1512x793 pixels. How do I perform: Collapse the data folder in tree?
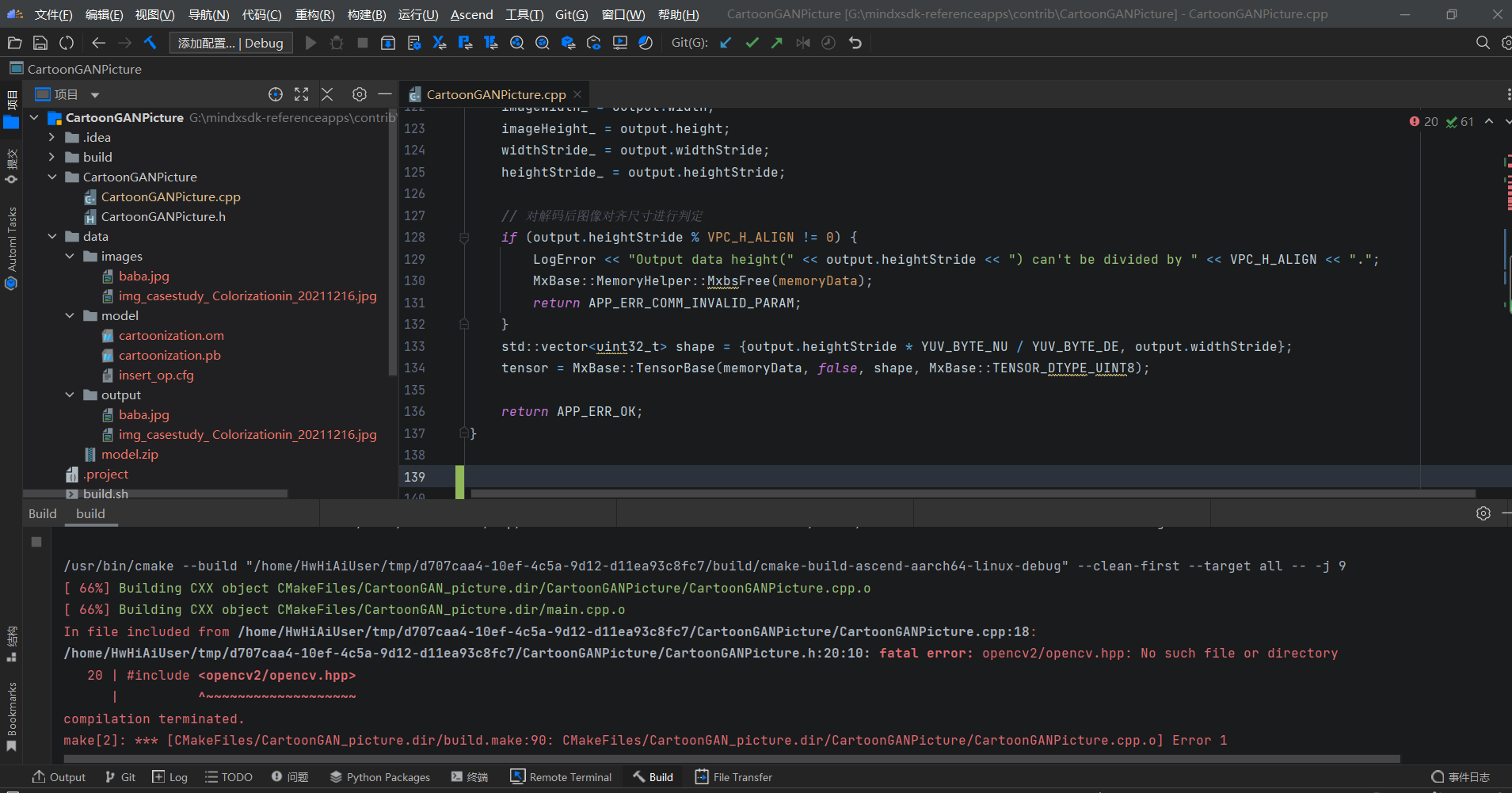(52, 236)
